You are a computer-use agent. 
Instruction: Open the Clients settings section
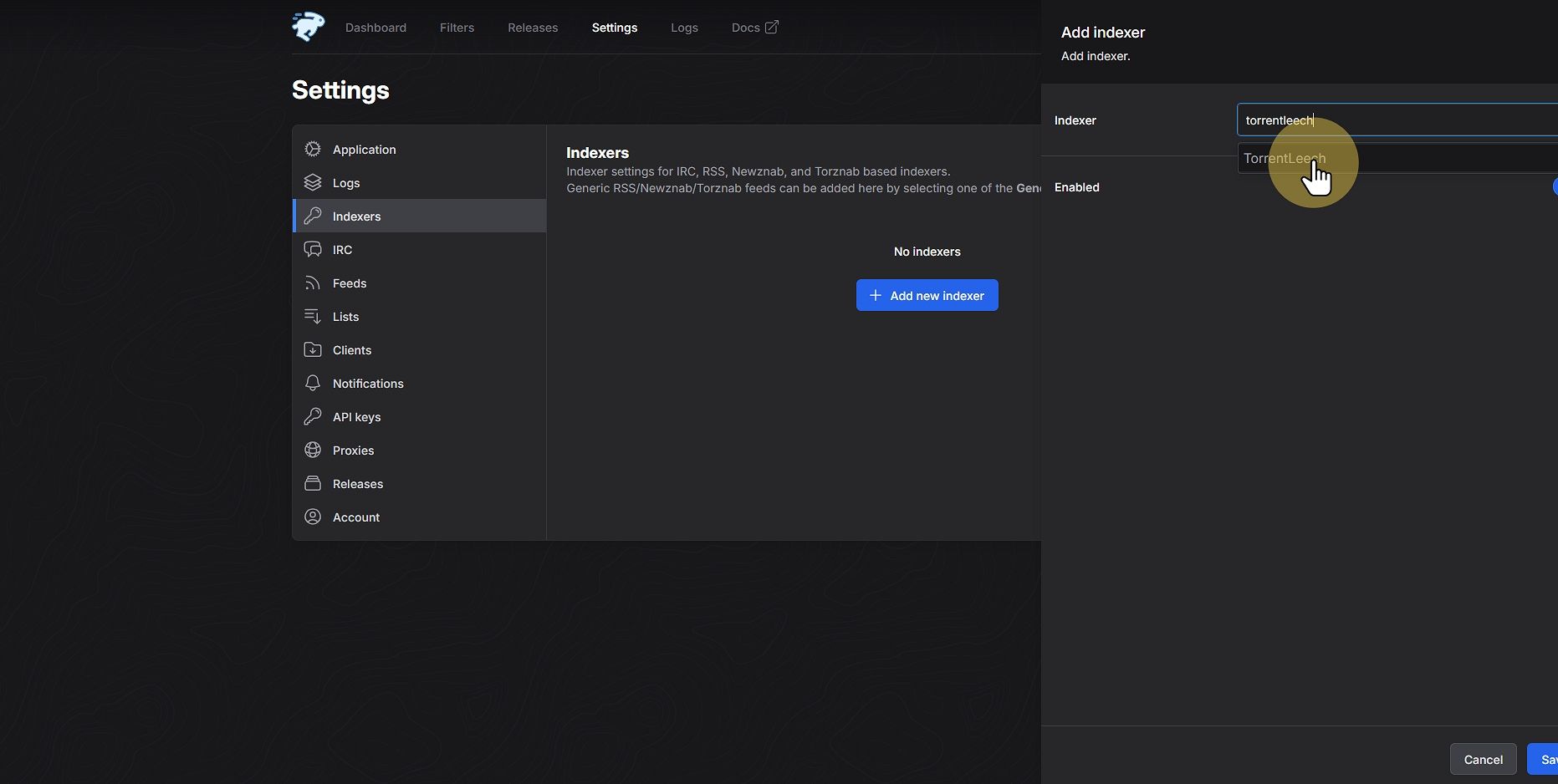pos(419,349)
